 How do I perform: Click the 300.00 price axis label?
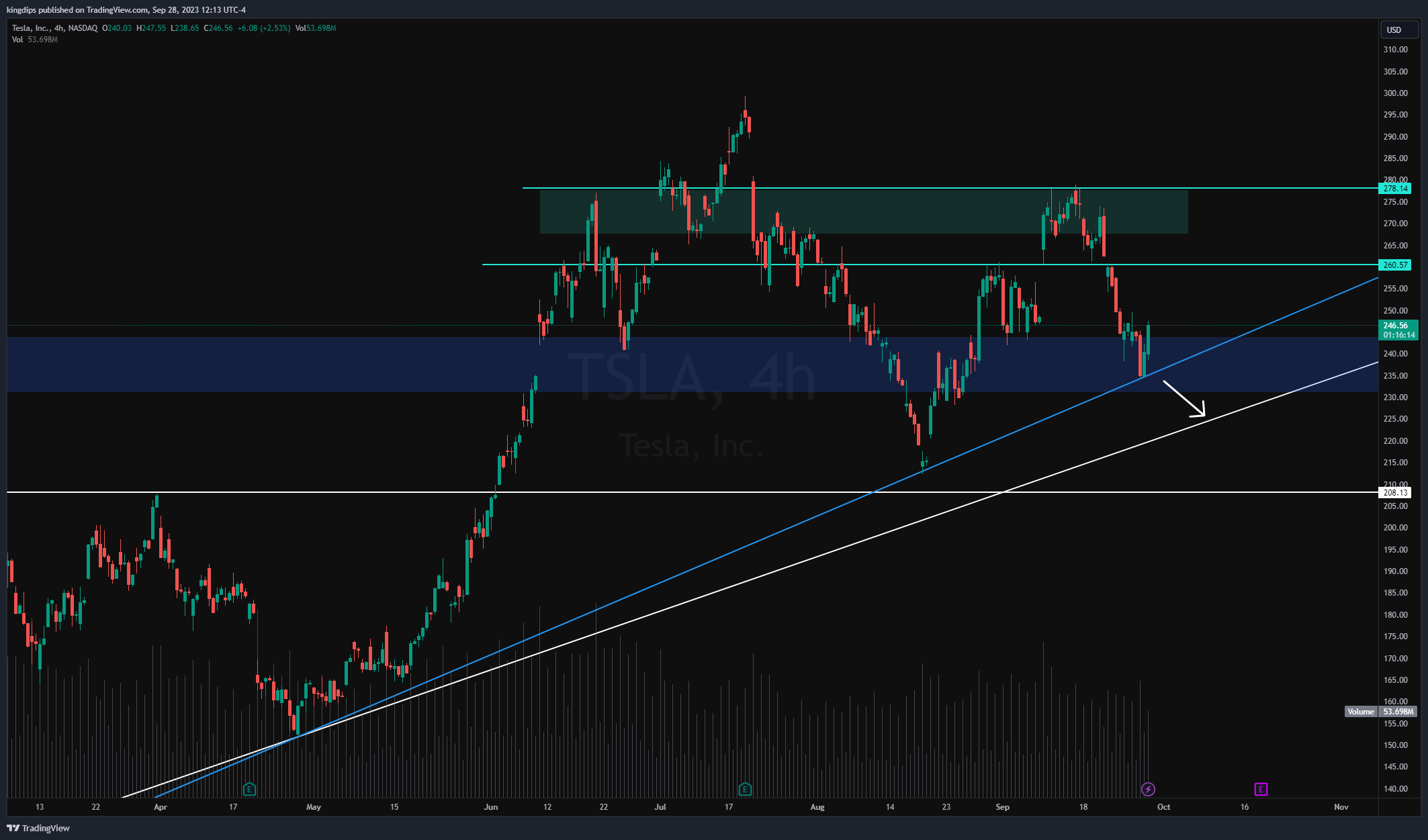click(x=1395, y=93)
